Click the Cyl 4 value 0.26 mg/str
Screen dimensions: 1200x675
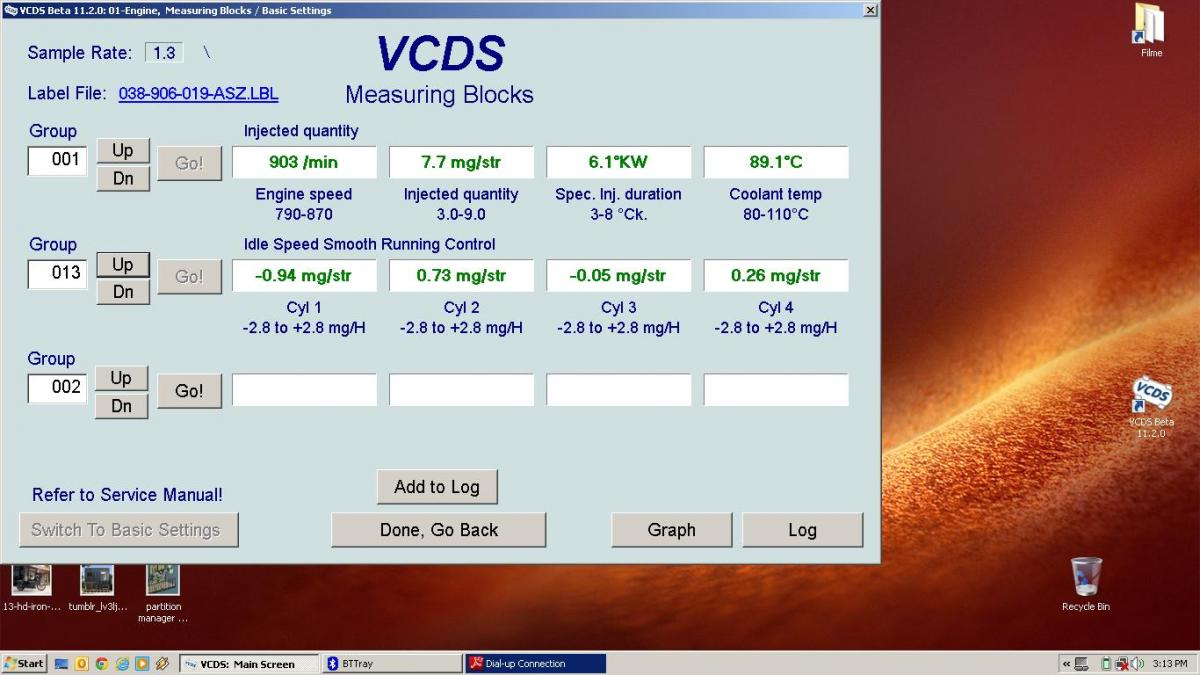click(776, 276)
